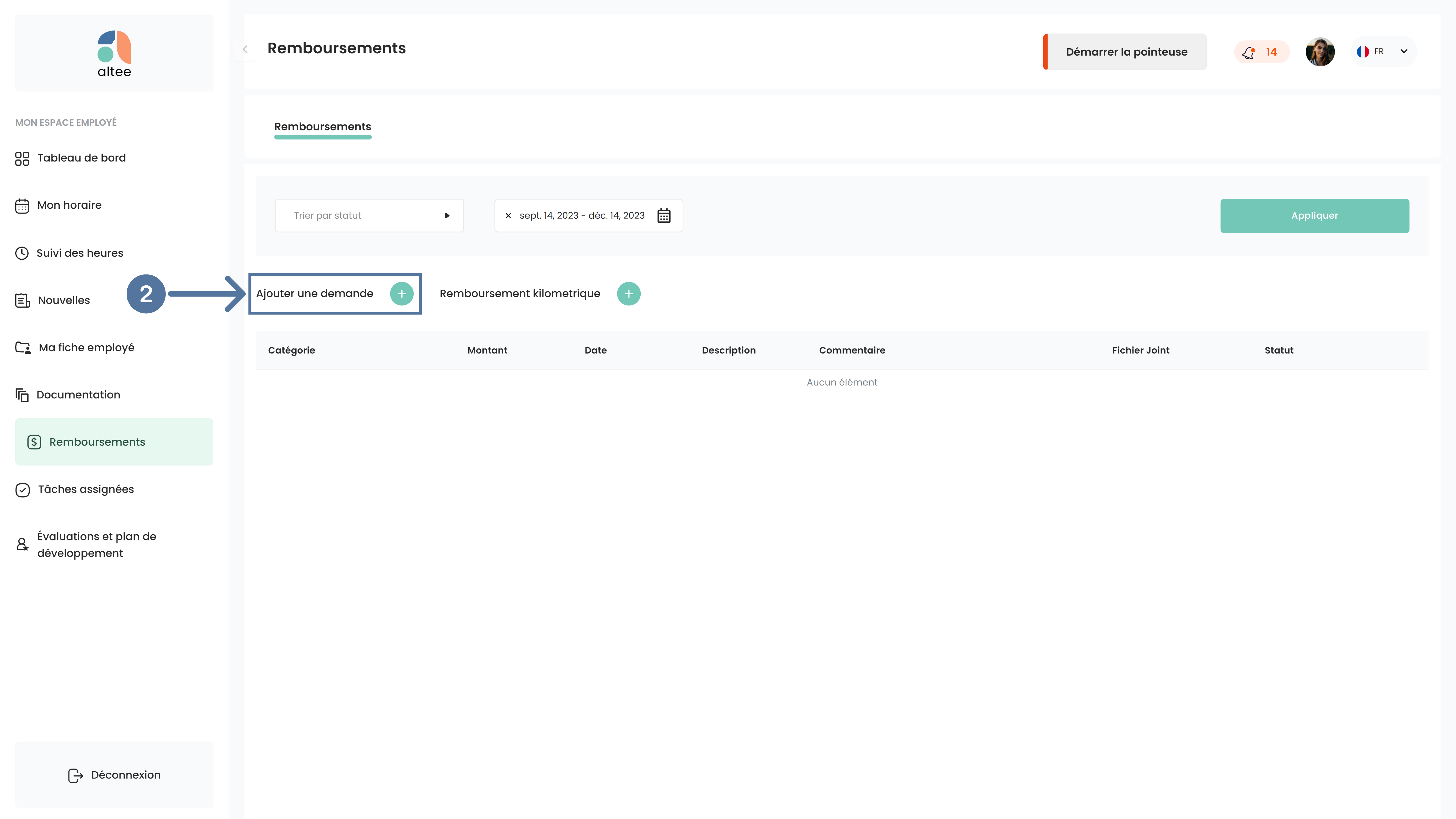Expand the FR language dropdown chevron
The image size is (1456, 819).
tap(1404, 51)
